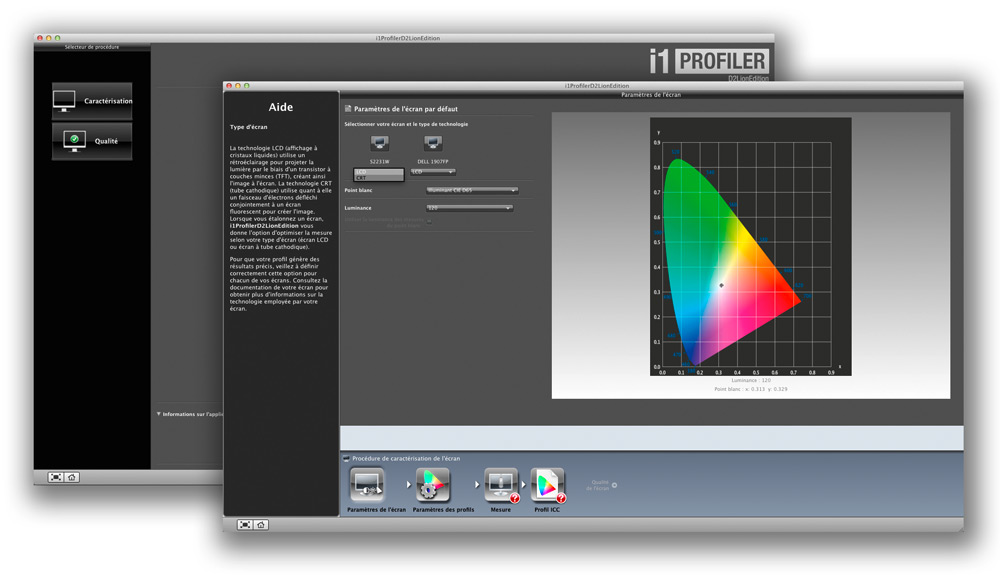
Task: Click the Qualité de l'écran plus icon
Action: click(614, 485)
